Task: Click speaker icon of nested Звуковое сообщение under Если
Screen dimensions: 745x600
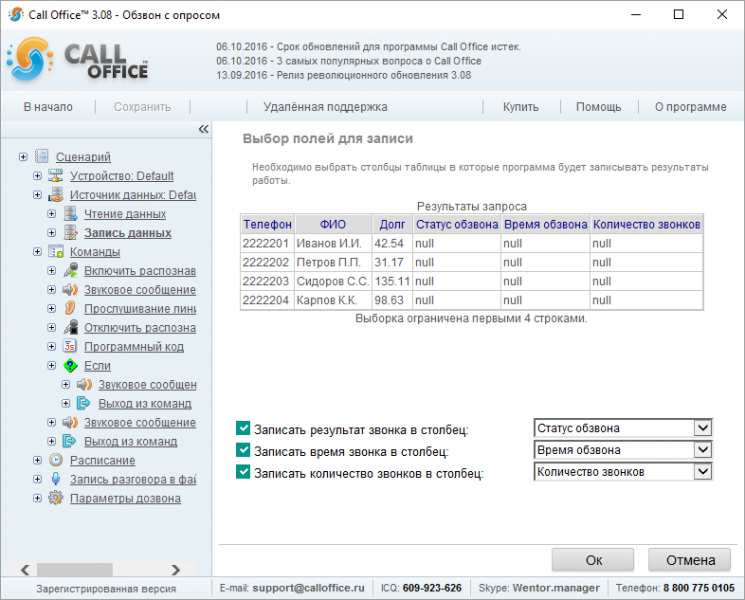Action: [x=85, y=384]
